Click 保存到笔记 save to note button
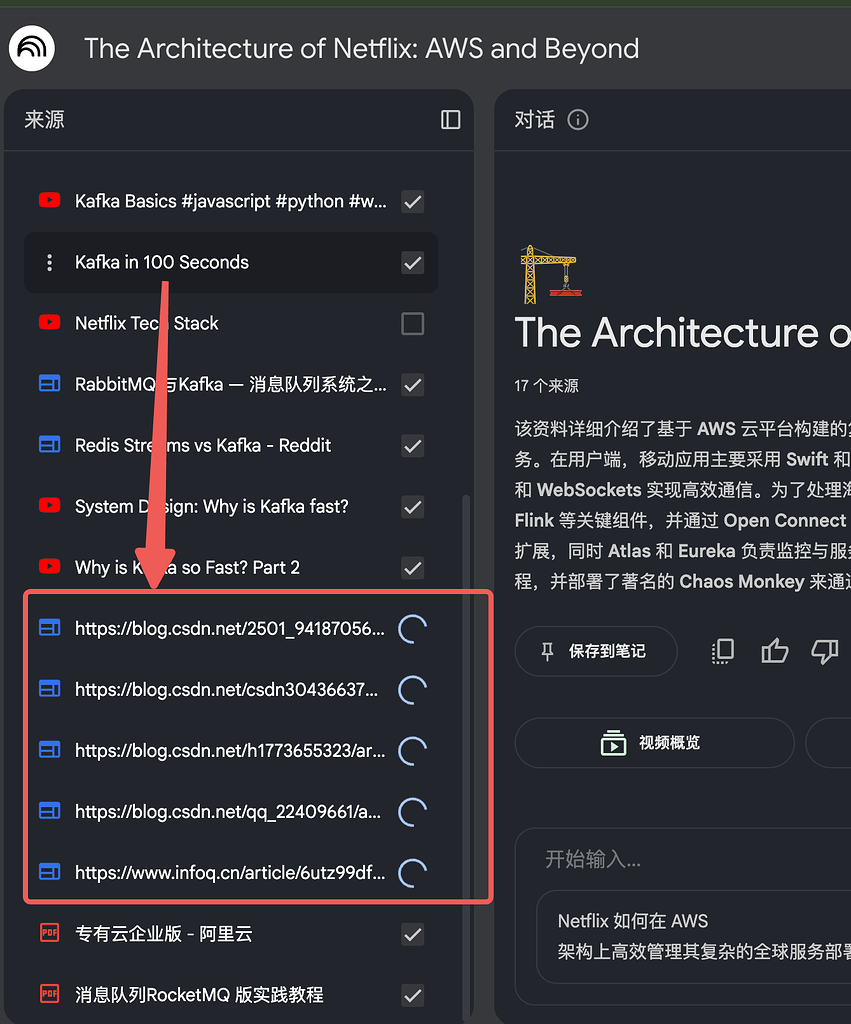The width and height of the screenshot is (851, 1024). click(x=596, y=651)
